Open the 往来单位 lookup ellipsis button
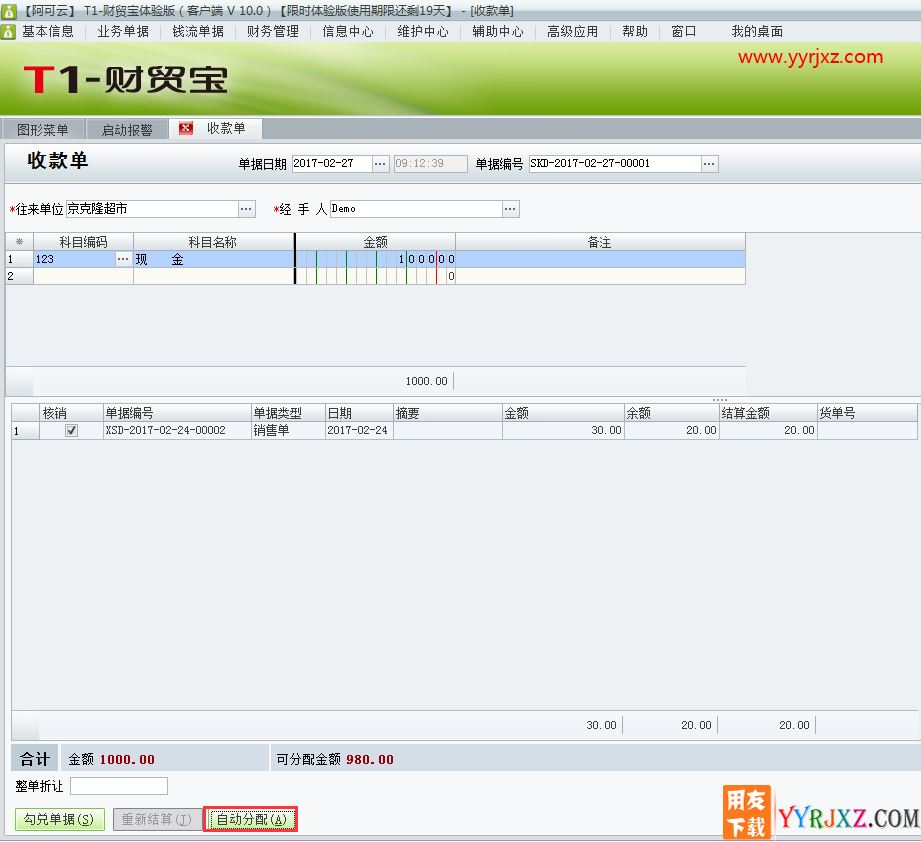 point(247,209)
